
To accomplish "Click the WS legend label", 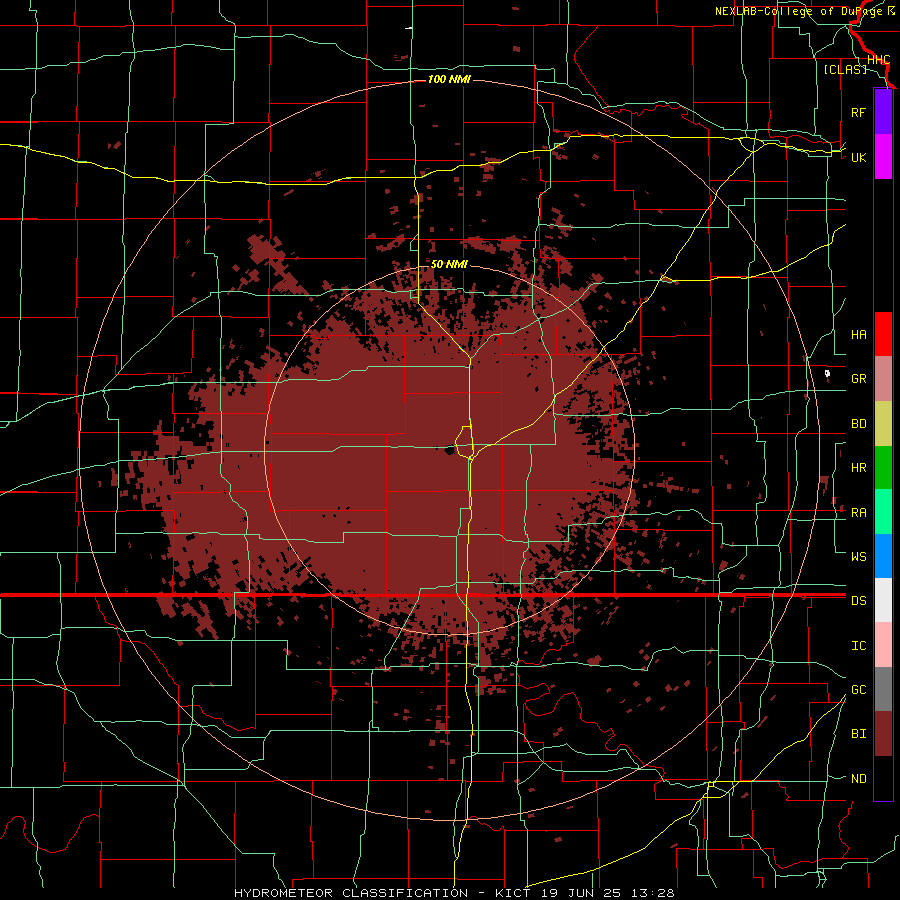I will (x=858, y=557).
